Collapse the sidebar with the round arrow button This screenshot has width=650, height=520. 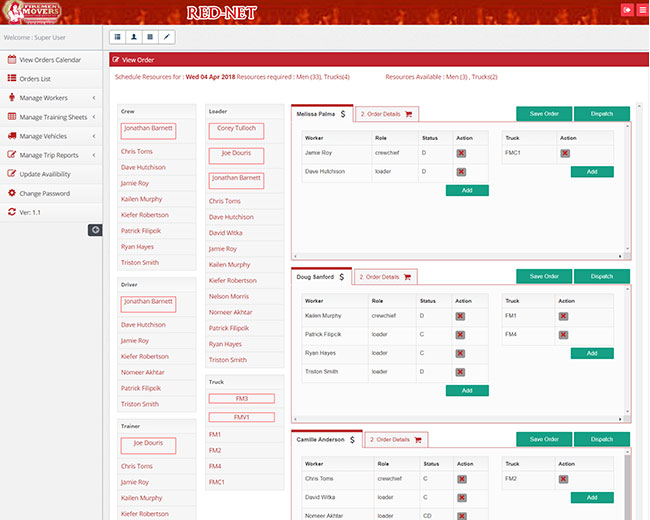coord(95,230)
